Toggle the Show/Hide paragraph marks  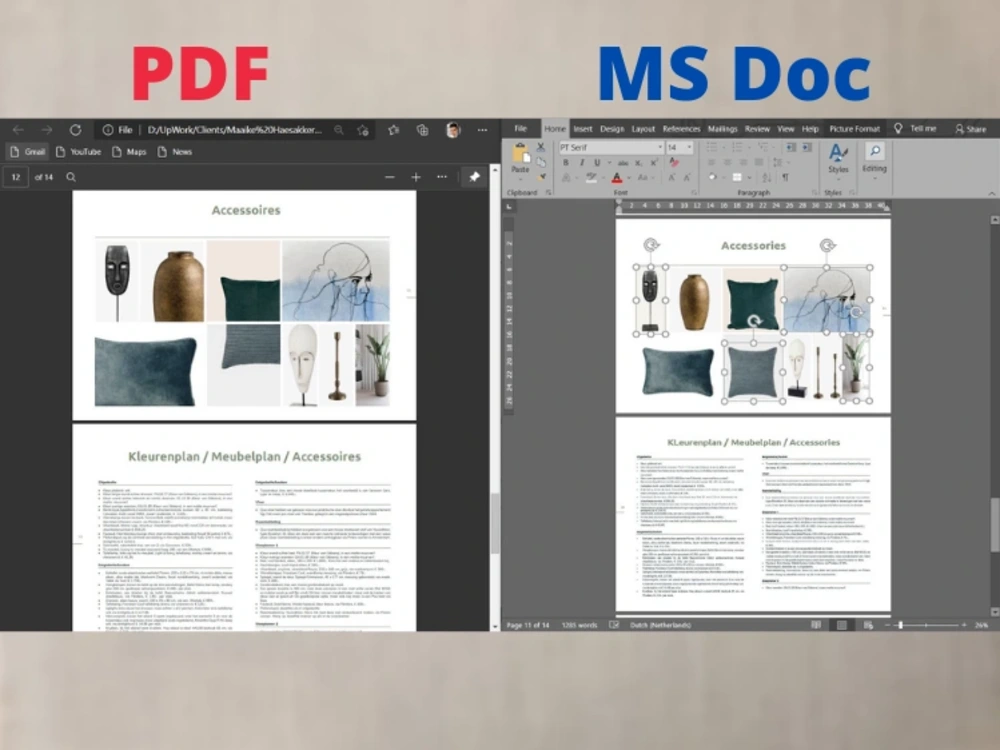[786, 177]
